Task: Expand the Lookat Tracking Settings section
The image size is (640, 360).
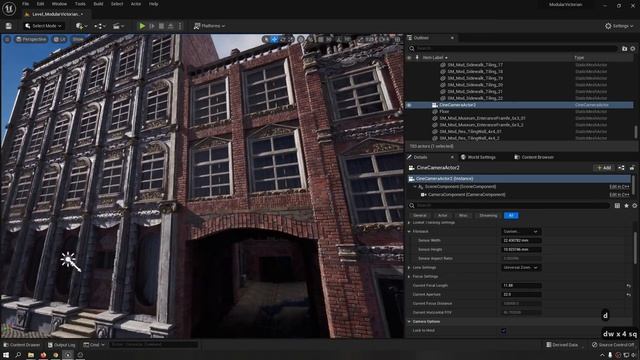Action: tap(409, 222)
